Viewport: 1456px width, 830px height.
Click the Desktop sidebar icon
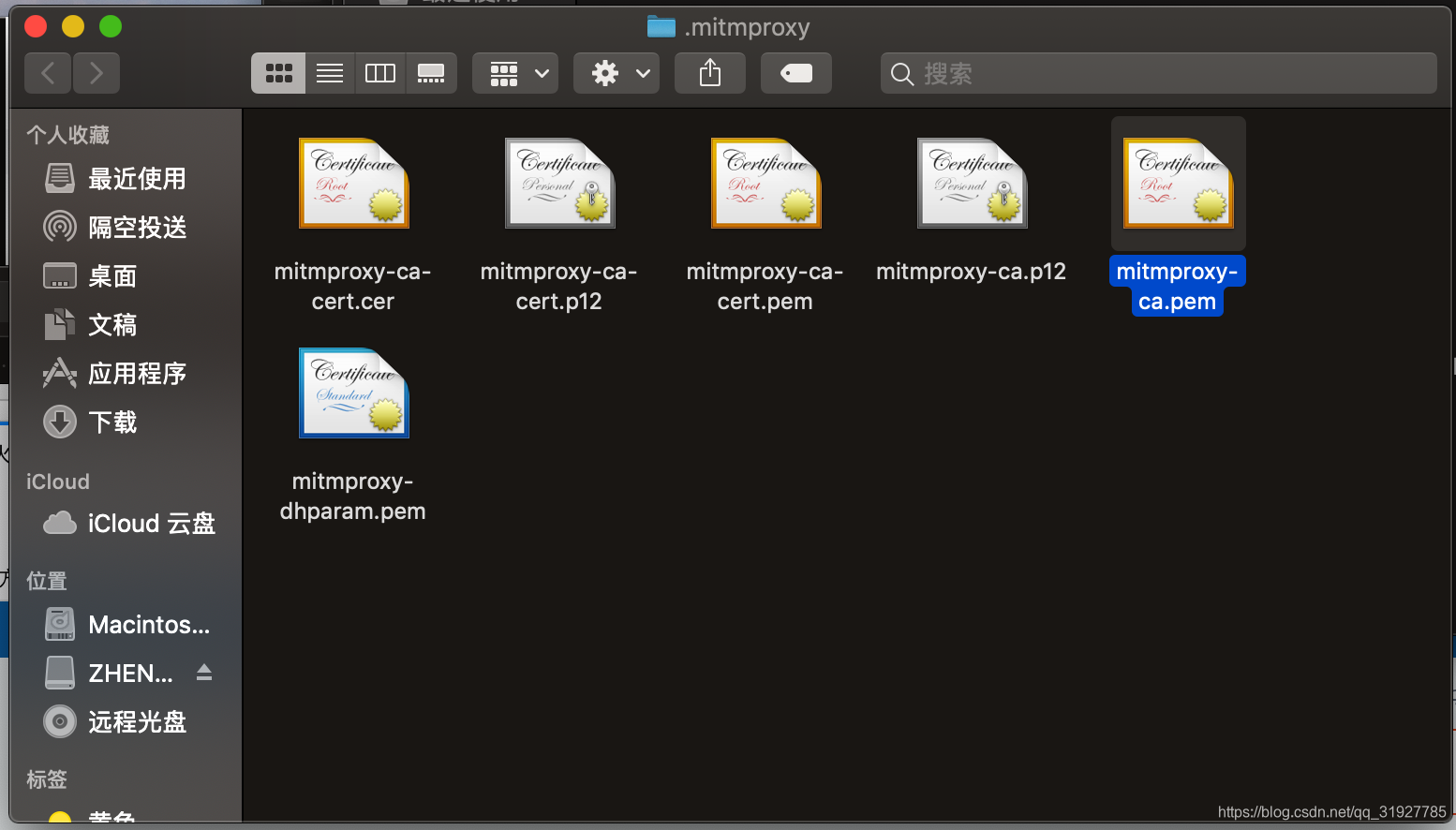click(60, 275)
